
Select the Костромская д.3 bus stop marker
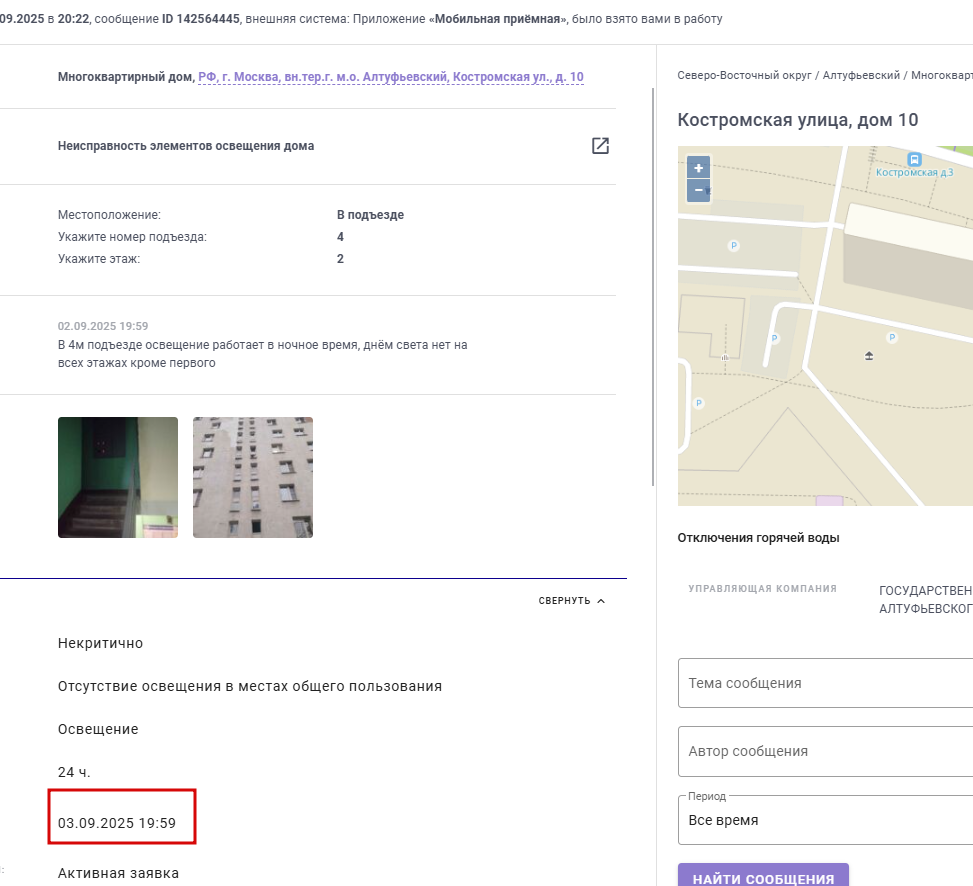pyautogui.click(x=914, y=159)
